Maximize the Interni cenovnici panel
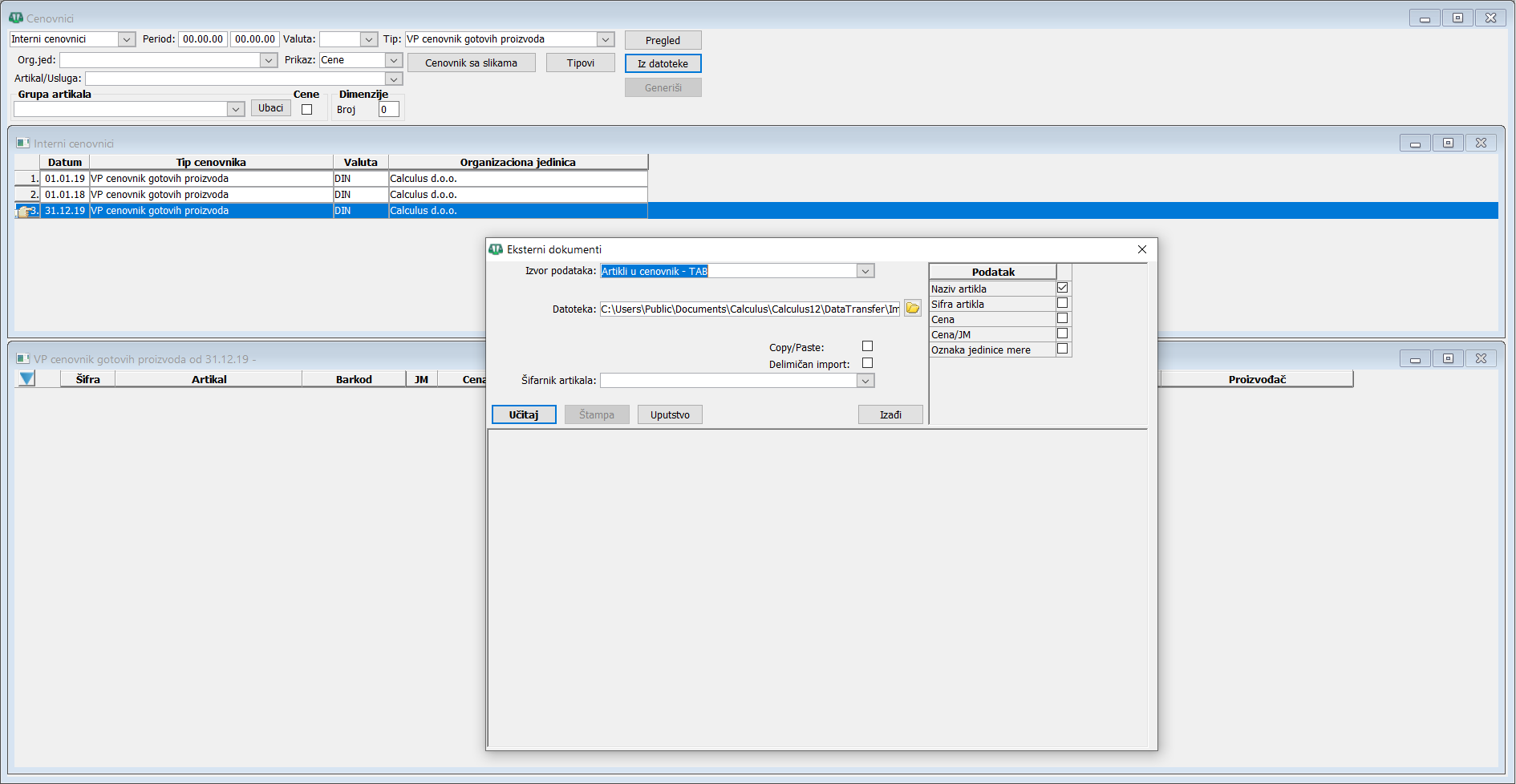This screenshot has width=1516, height=784. click(1448, 143)
